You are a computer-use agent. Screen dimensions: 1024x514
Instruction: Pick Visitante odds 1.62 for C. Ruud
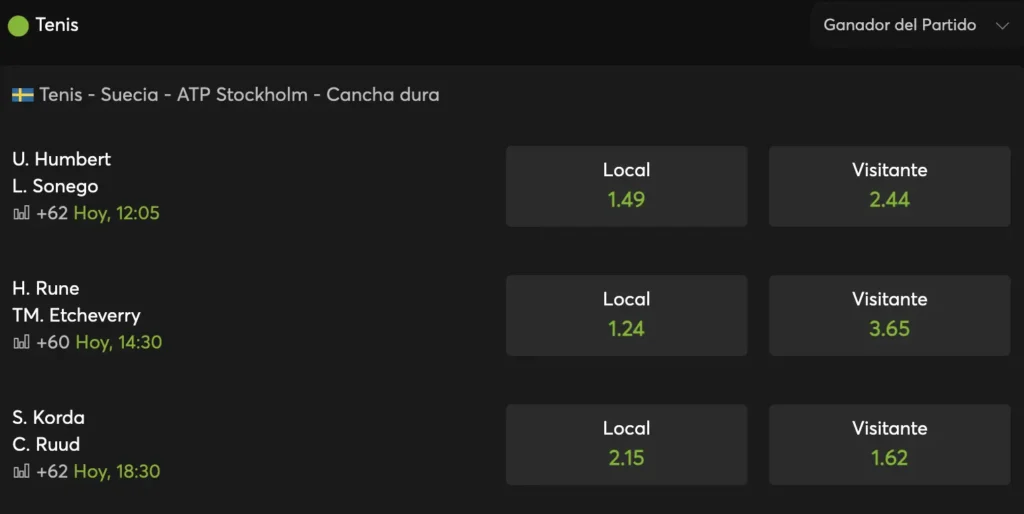click(889, 444)
